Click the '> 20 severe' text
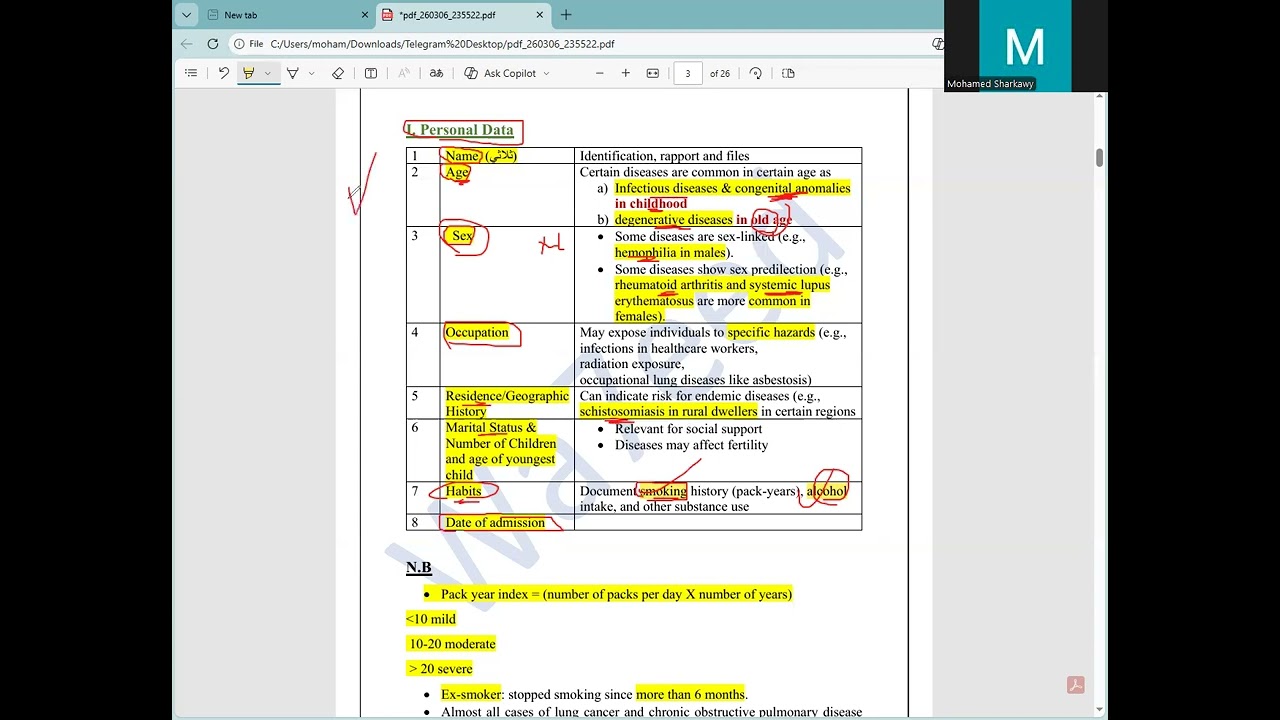1280x720 pixels. [x=439, y=669]
